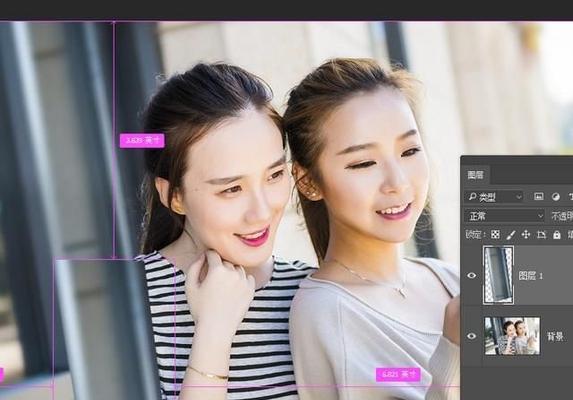This screenshot has height=400, width=573.
Task: Click the 图层 1 layer name
Action: pyautogui.click(x=531, y=276)
